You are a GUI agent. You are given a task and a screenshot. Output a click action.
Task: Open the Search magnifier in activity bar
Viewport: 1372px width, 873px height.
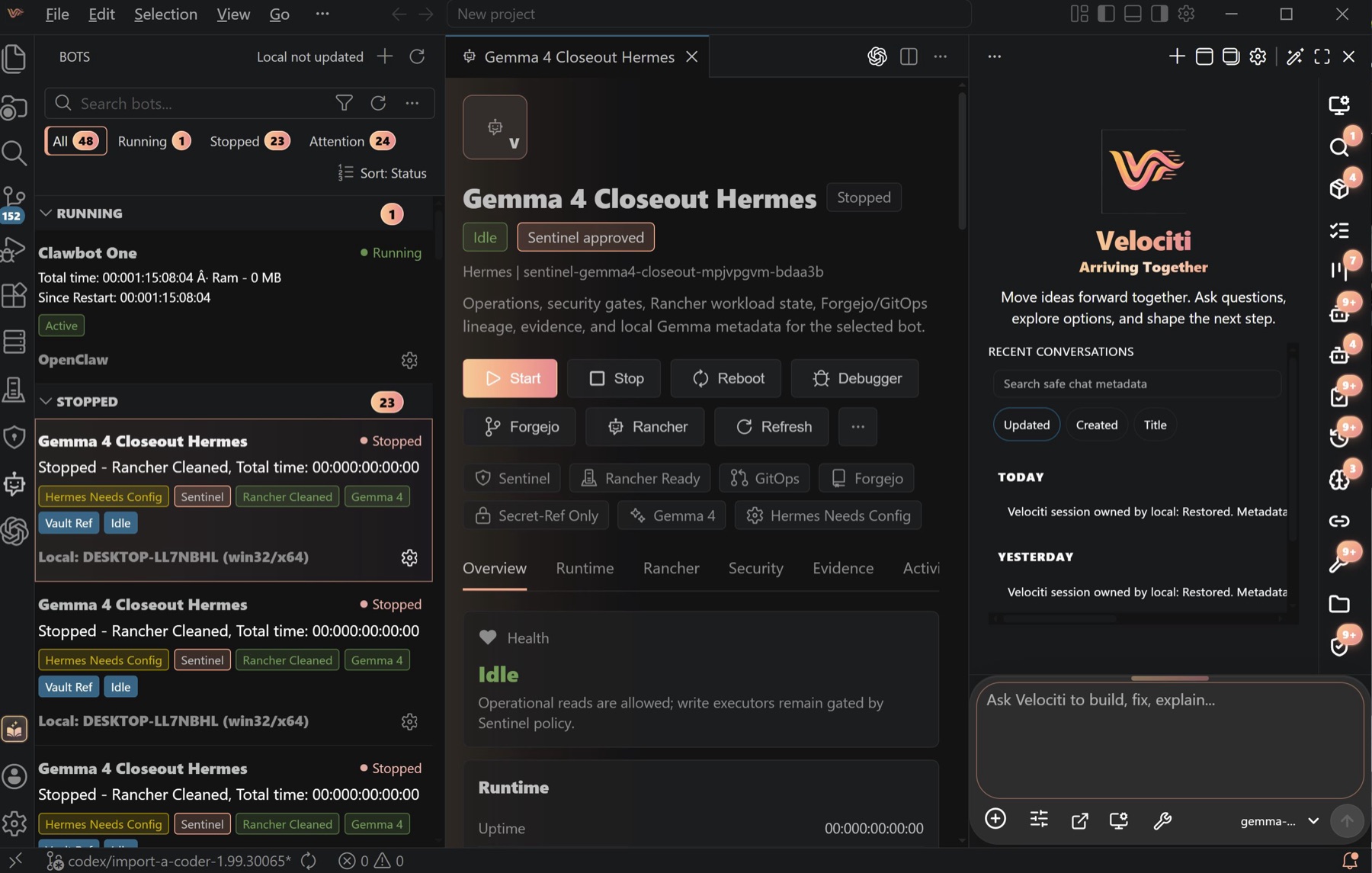14,153
